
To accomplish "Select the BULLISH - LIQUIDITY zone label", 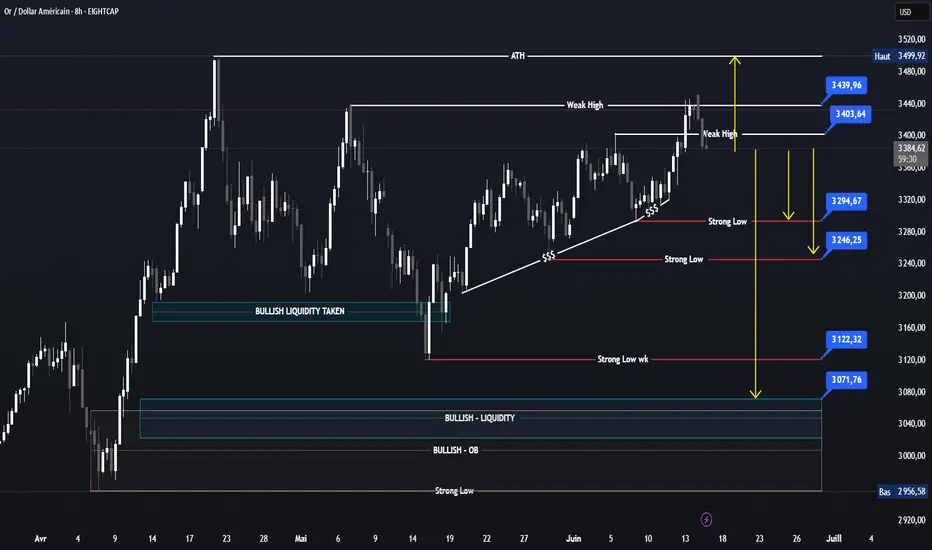I will pyautogui.click(x=480, y=418).
